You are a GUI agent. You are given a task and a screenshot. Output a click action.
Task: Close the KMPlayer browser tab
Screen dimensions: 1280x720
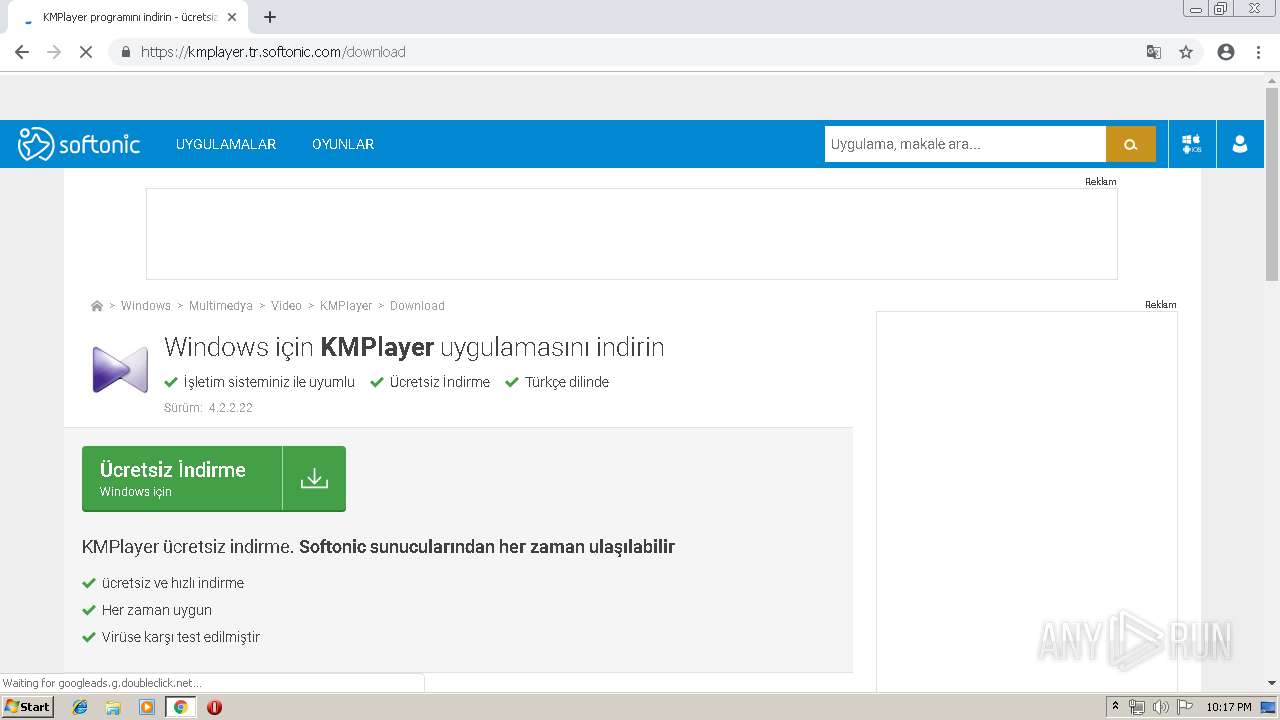pyautogui.click(x=232, y=17)
